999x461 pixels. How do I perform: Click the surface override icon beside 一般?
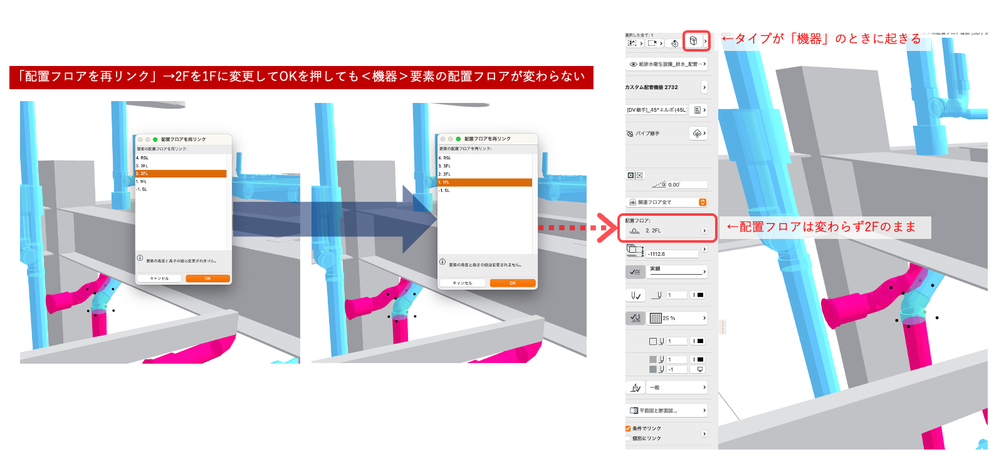(635, 387)
